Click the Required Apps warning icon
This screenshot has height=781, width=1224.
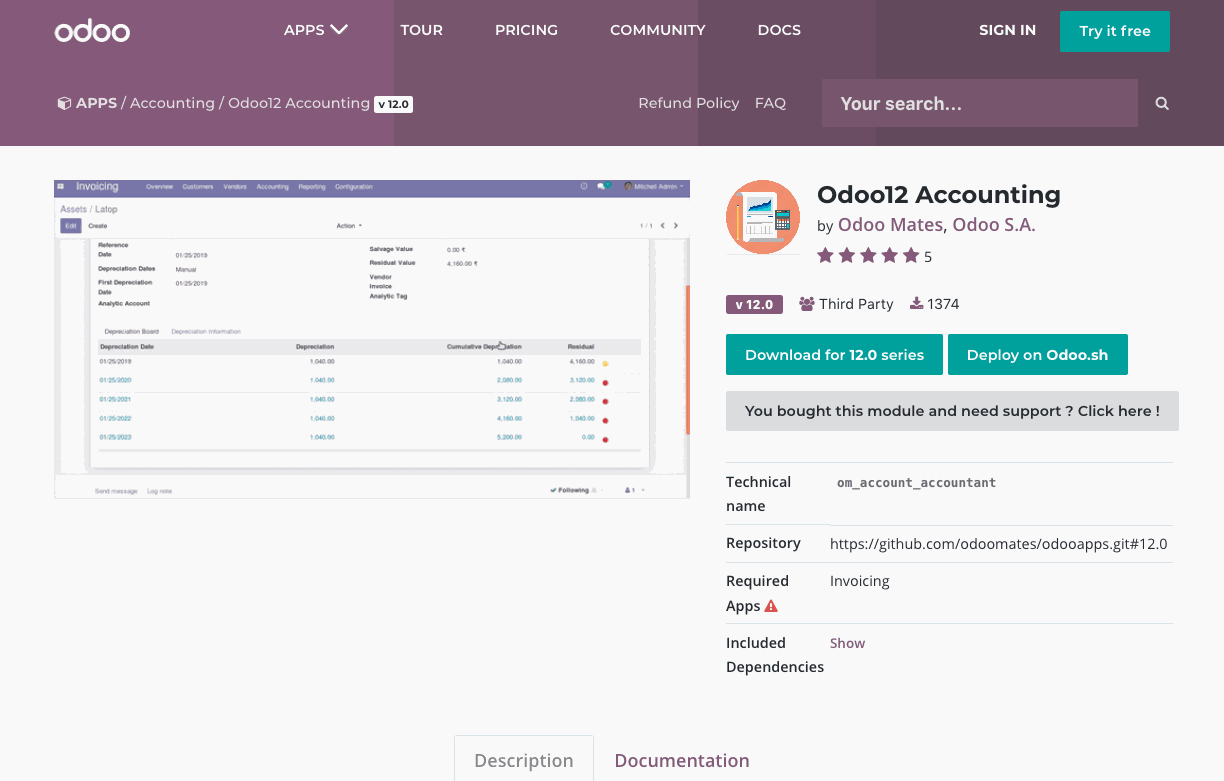(x=771, y=606)
